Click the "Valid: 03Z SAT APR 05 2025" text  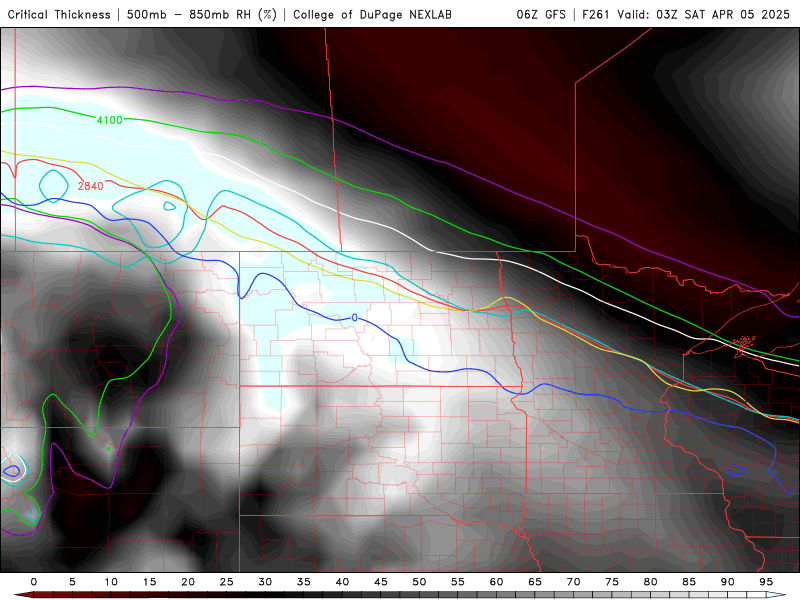704,14
